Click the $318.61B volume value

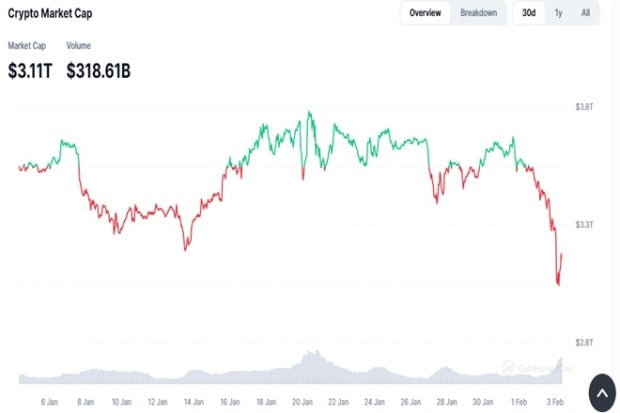[98, 70]
